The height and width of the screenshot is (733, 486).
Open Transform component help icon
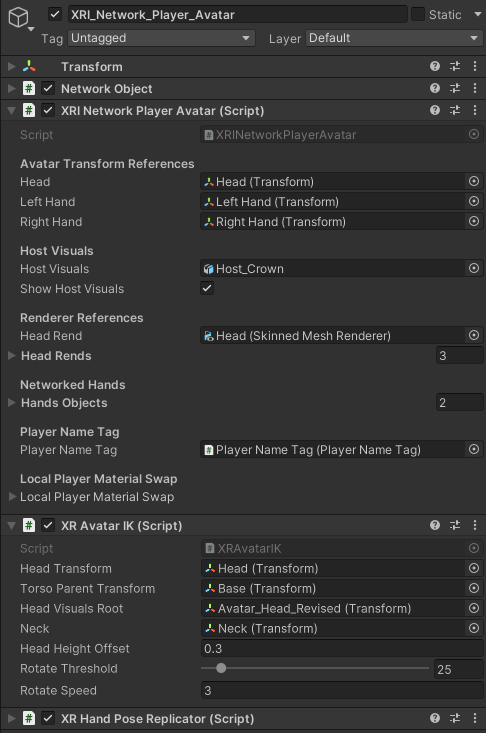pyautogui.click(x=435, y=66)
